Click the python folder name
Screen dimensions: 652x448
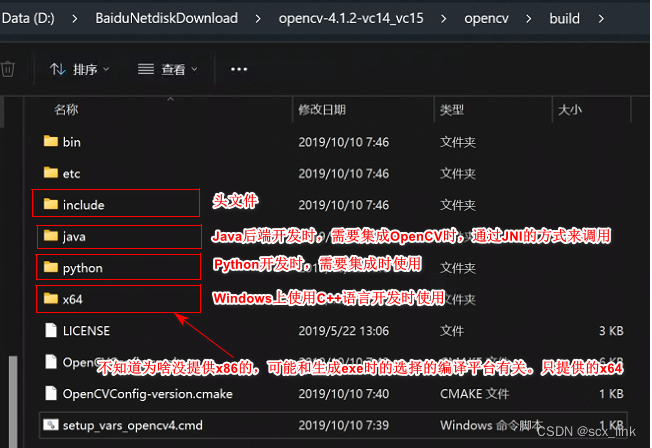[83, 268]
